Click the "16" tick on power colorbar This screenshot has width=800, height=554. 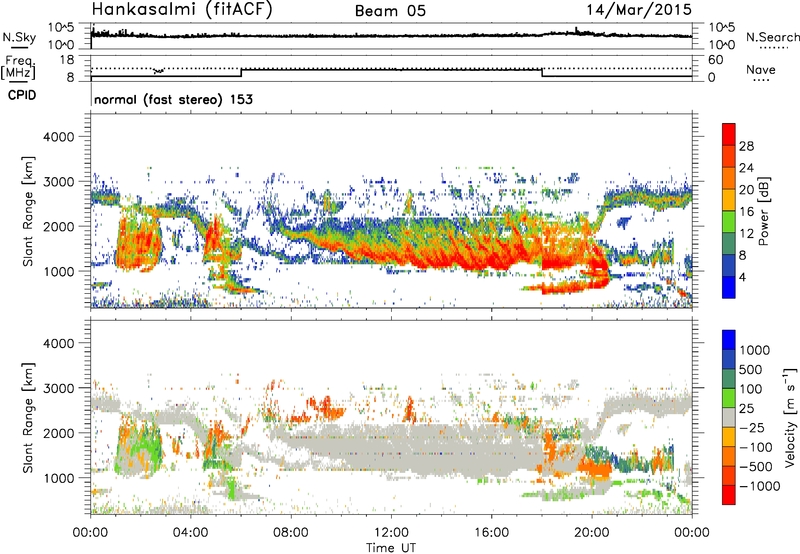coord(746,212)
